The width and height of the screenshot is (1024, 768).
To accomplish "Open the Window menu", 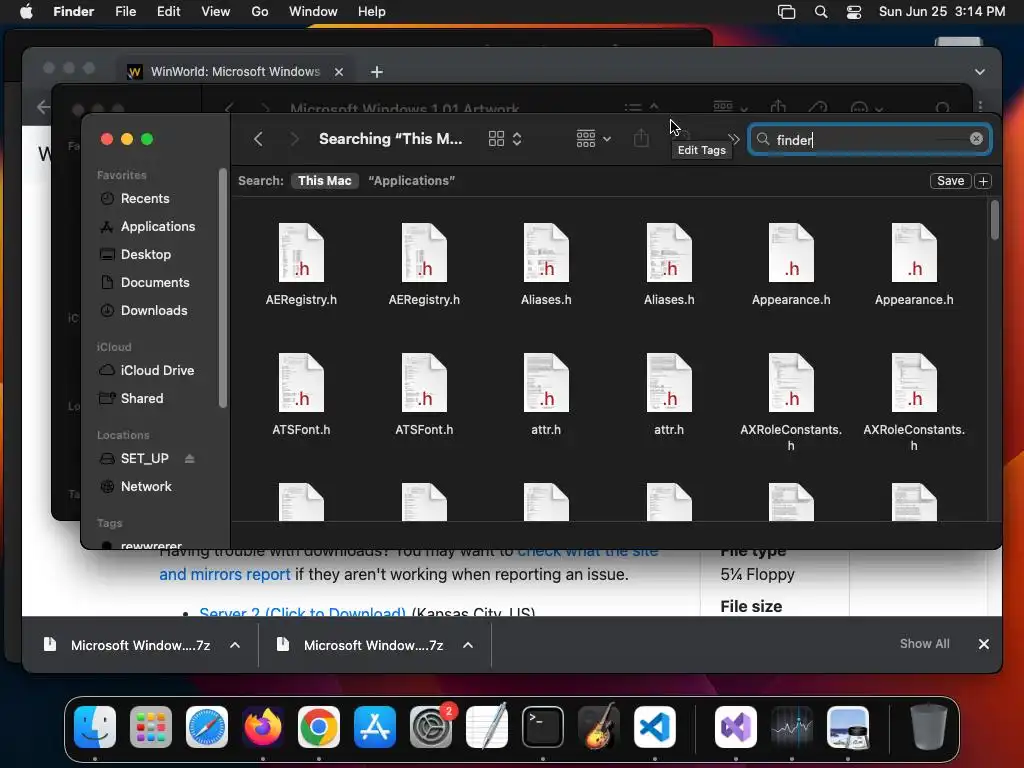I will click(313, 12).
